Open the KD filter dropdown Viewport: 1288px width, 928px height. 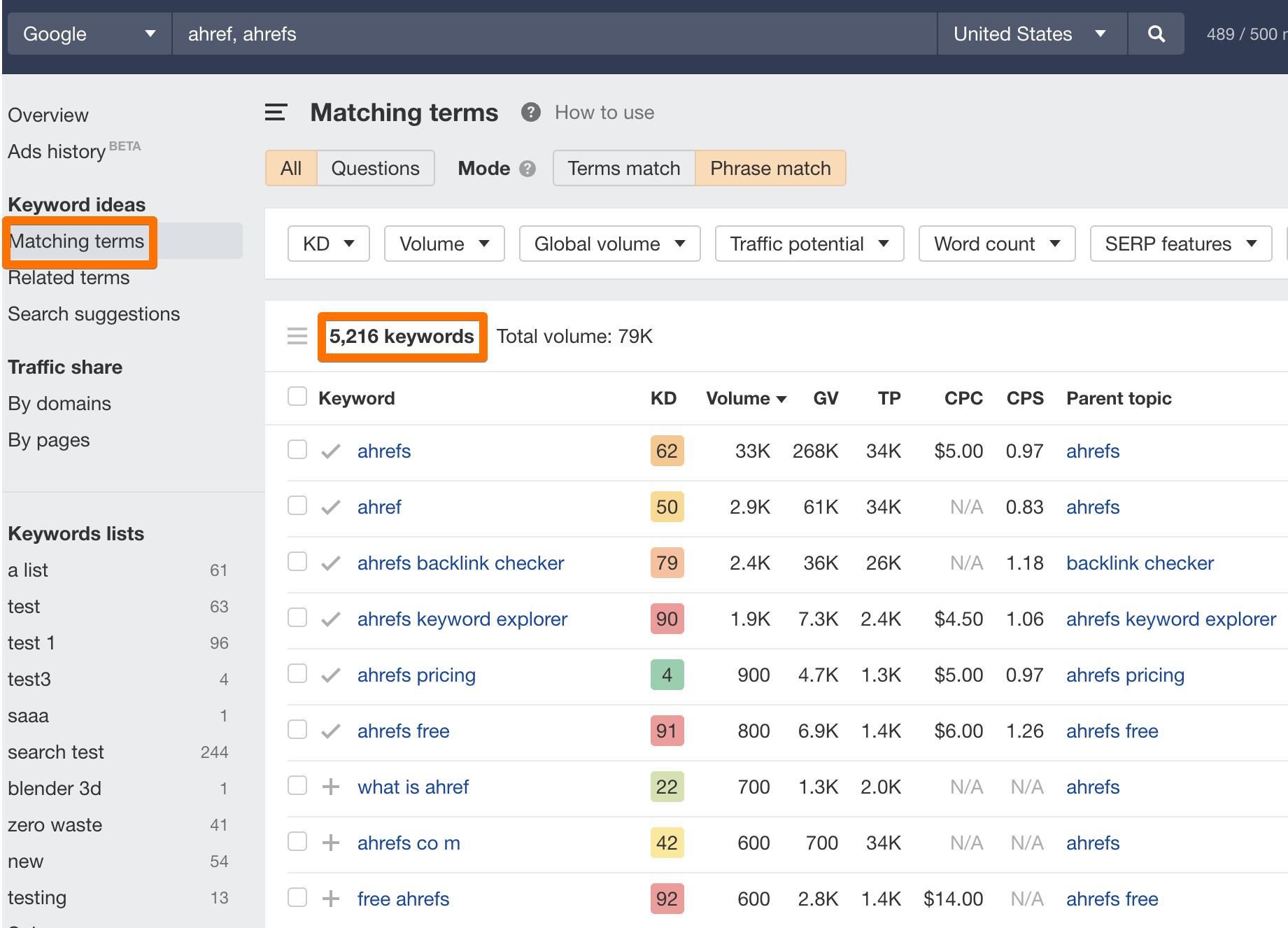point(328,244)
